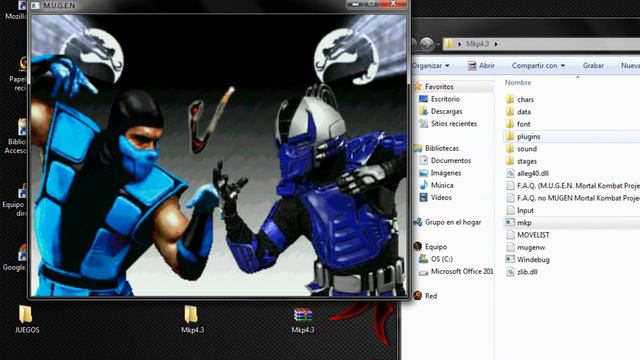This screenshot has height=360, width=640.
Task: Open the Organizar dropdown menu
Action: 431,65
